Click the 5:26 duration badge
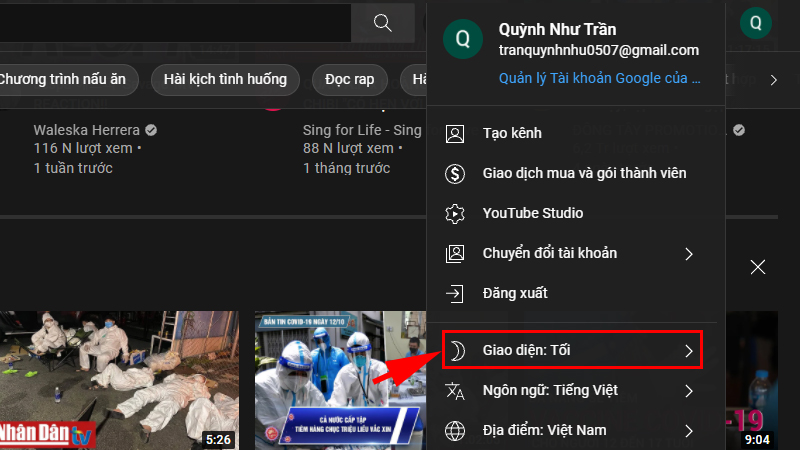Viewport: 800px width, 450px height. [218, 439]
